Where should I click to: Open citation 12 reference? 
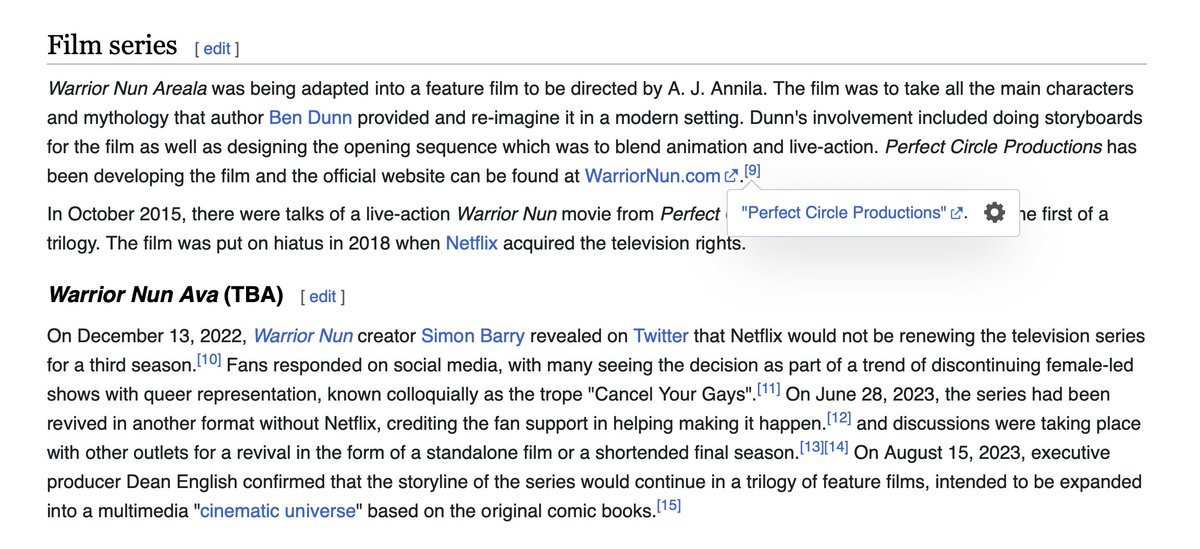(x=838, y=418)
